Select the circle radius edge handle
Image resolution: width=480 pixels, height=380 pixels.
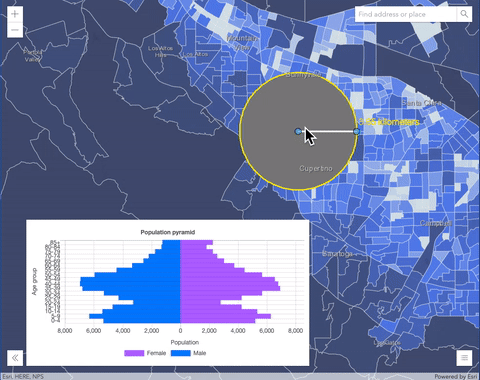pyautogui.click(x=356, y=131)
